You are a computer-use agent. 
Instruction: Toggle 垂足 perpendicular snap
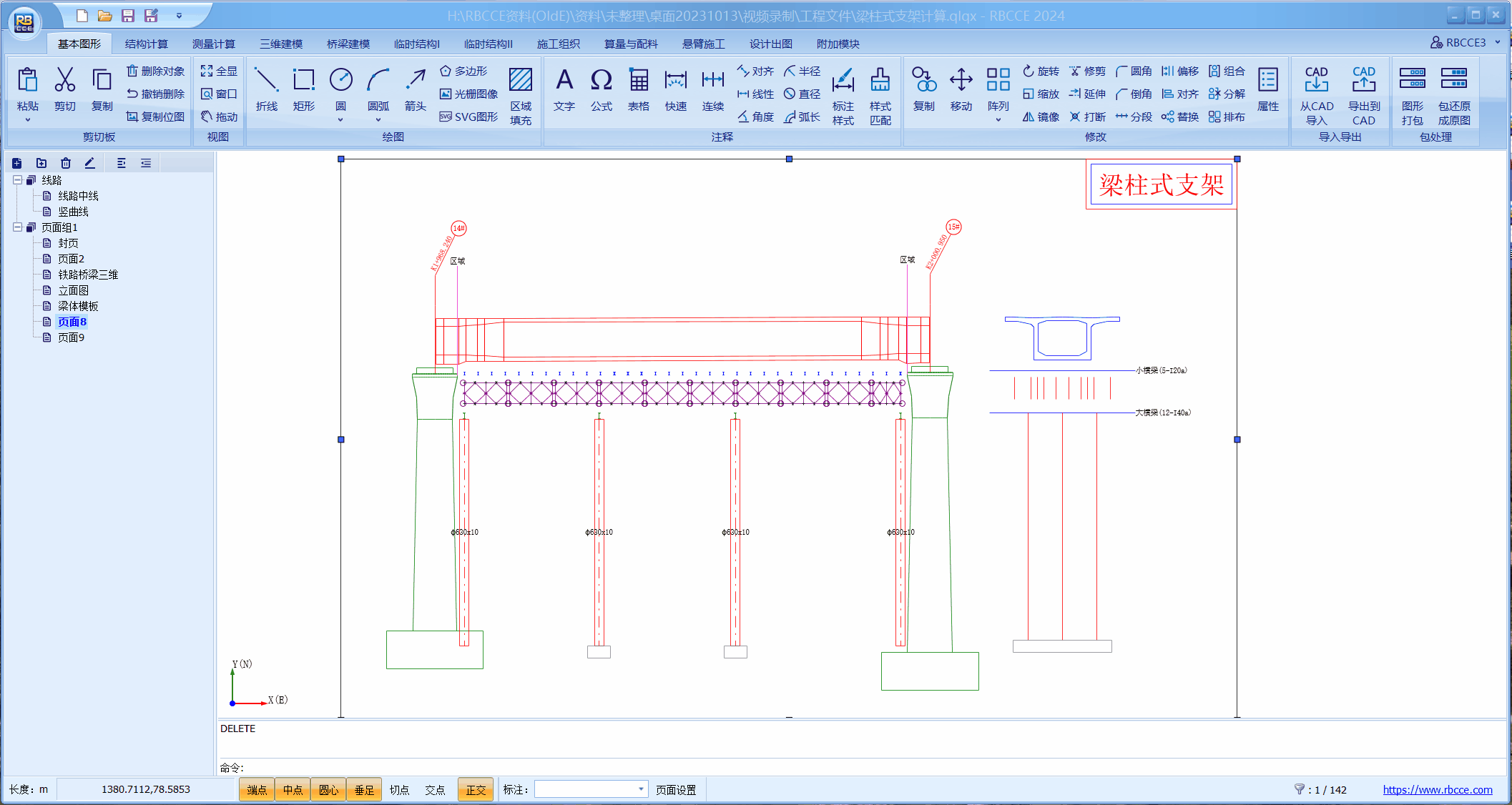tap(364, 790)
